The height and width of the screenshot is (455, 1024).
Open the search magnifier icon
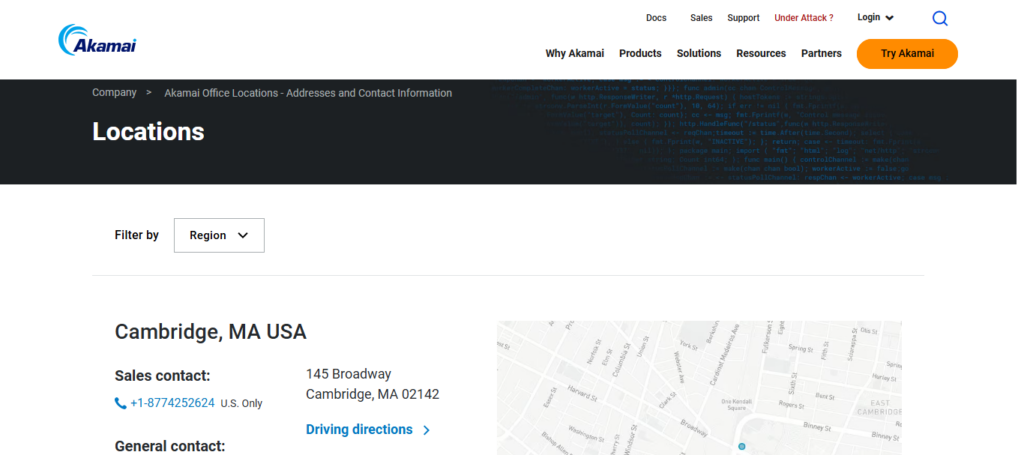click(940, 18)
